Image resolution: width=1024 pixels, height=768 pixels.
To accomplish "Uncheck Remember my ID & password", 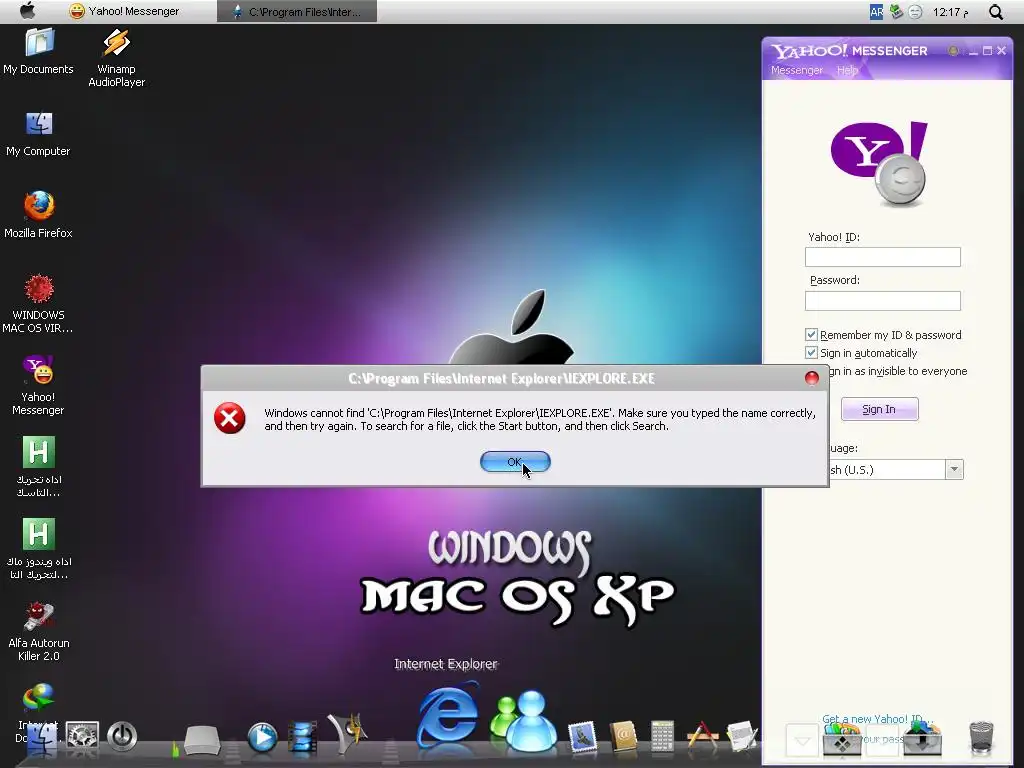I will click(x=811, y=334).
